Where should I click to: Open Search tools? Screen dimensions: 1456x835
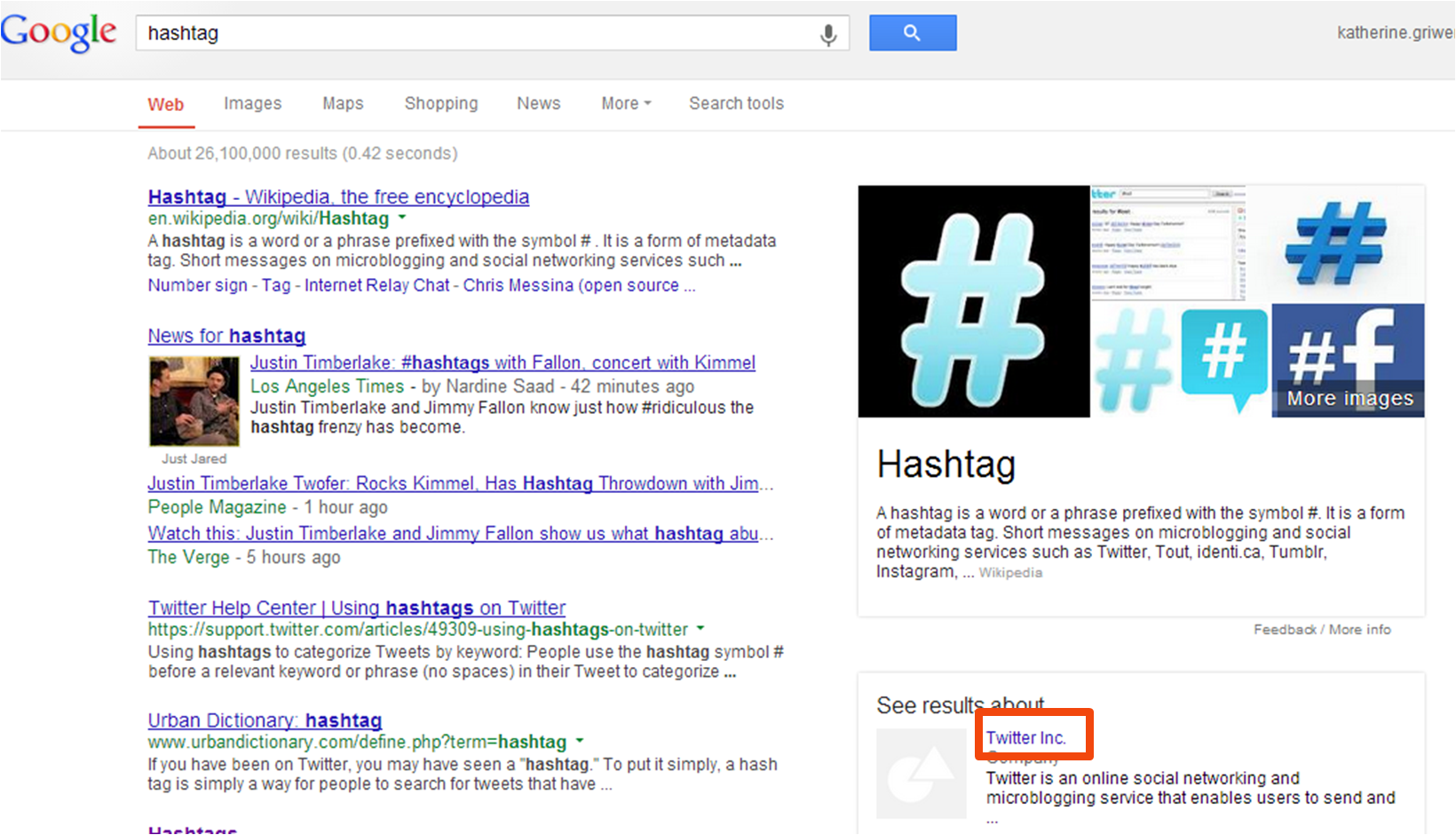click(736, 103)
